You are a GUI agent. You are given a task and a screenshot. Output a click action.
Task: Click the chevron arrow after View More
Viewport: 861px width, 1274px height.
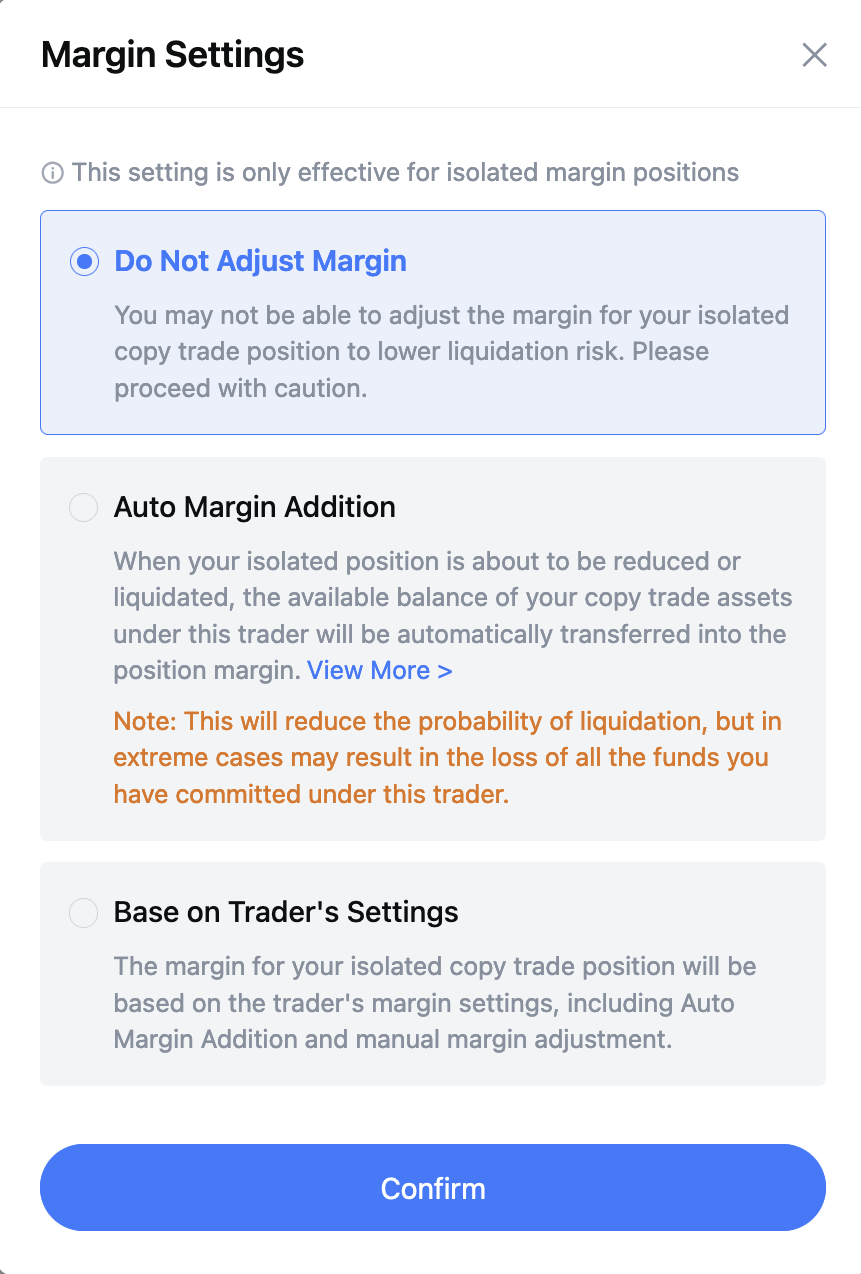click(445, 671)
